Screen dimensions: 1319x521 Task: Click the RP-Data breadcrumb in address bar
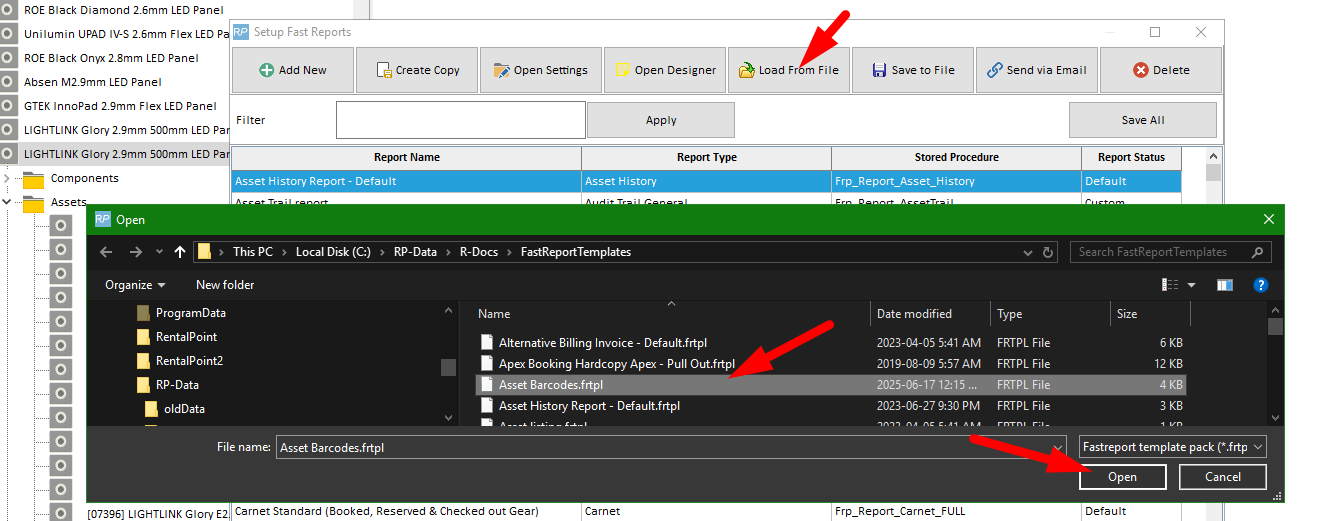pos(413,252)
